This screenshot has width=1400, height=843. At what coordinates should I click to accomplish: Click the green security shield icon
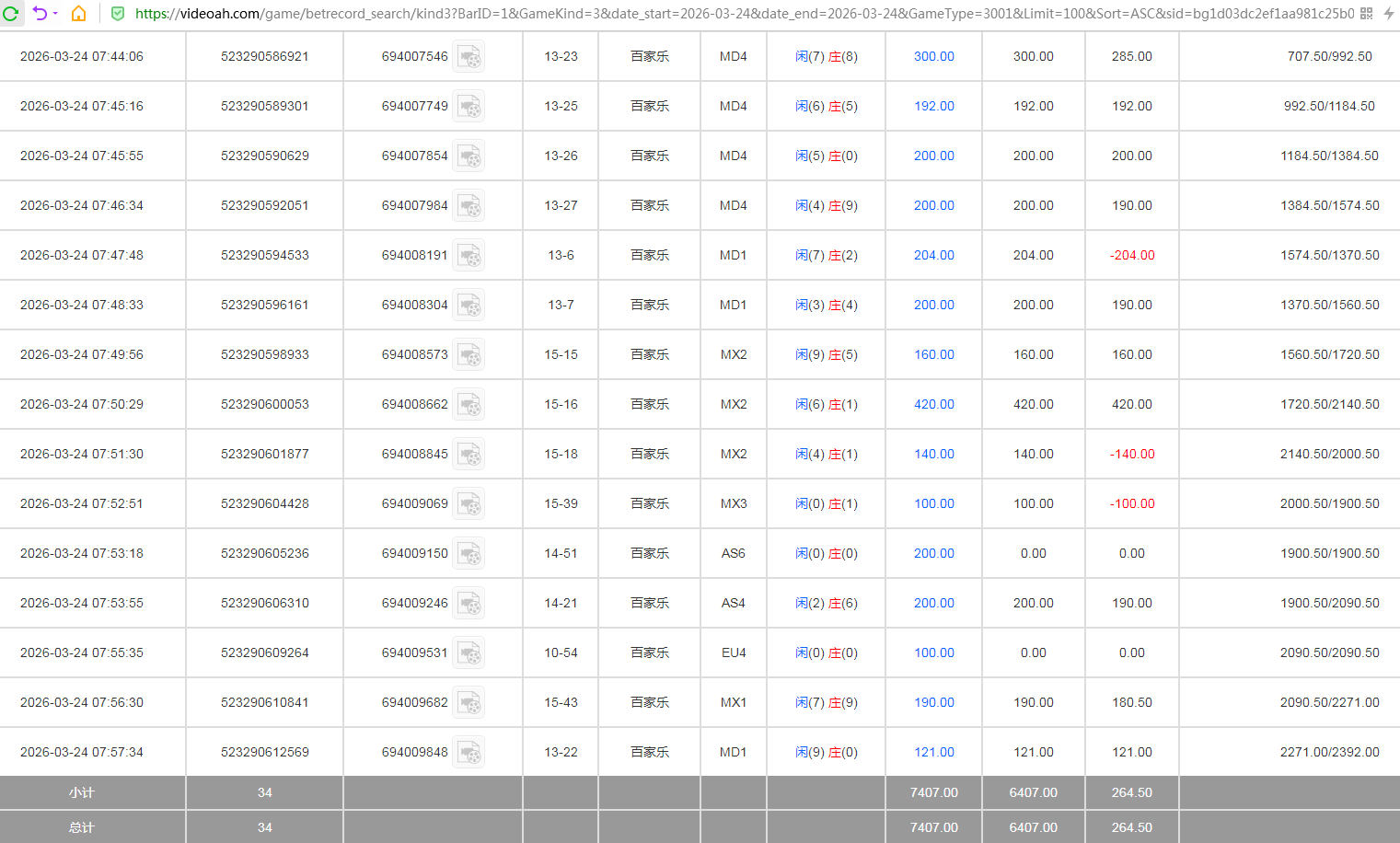pyautogui.click(x=118, y=14)
